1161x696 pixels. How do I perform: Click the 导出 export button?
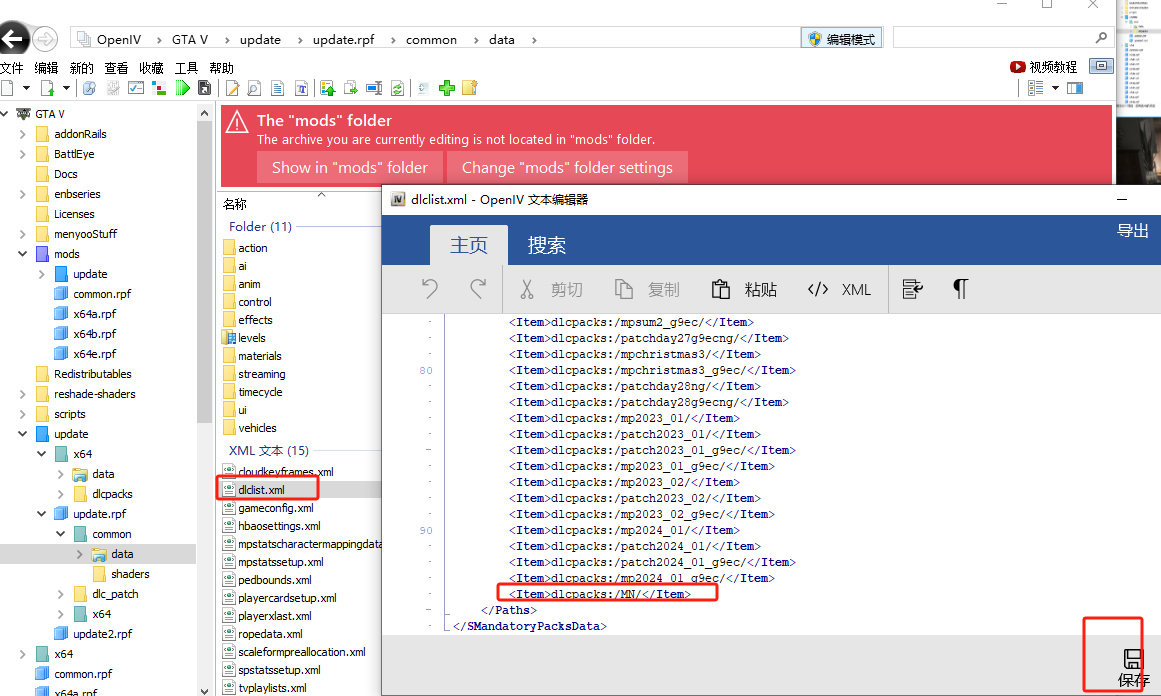tap(1132, 231)
